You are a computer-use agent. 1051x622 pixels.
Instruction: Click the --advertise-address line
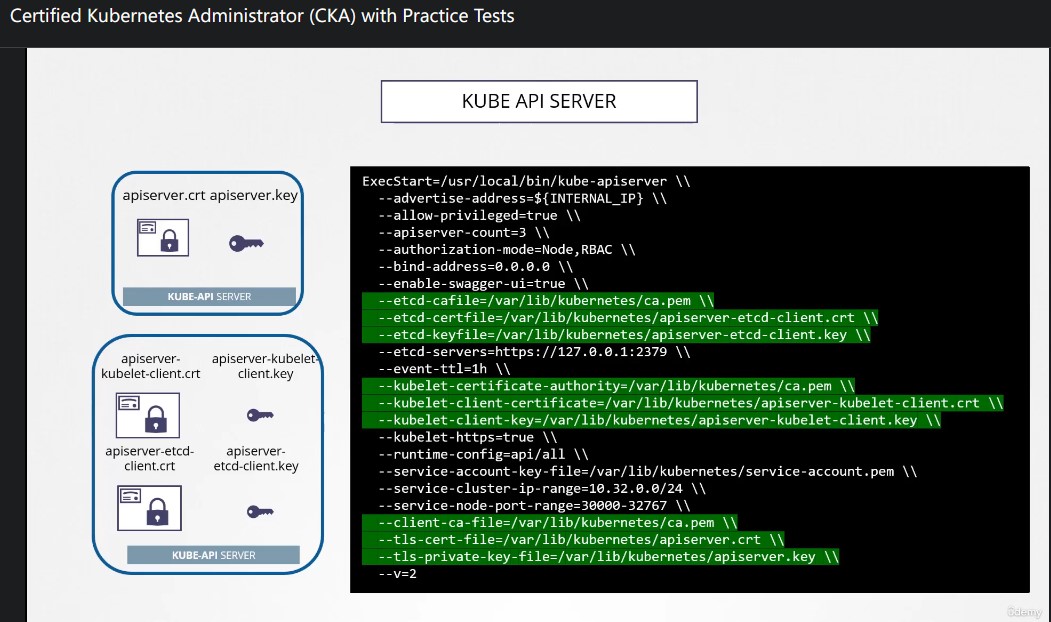coord(523,198)
